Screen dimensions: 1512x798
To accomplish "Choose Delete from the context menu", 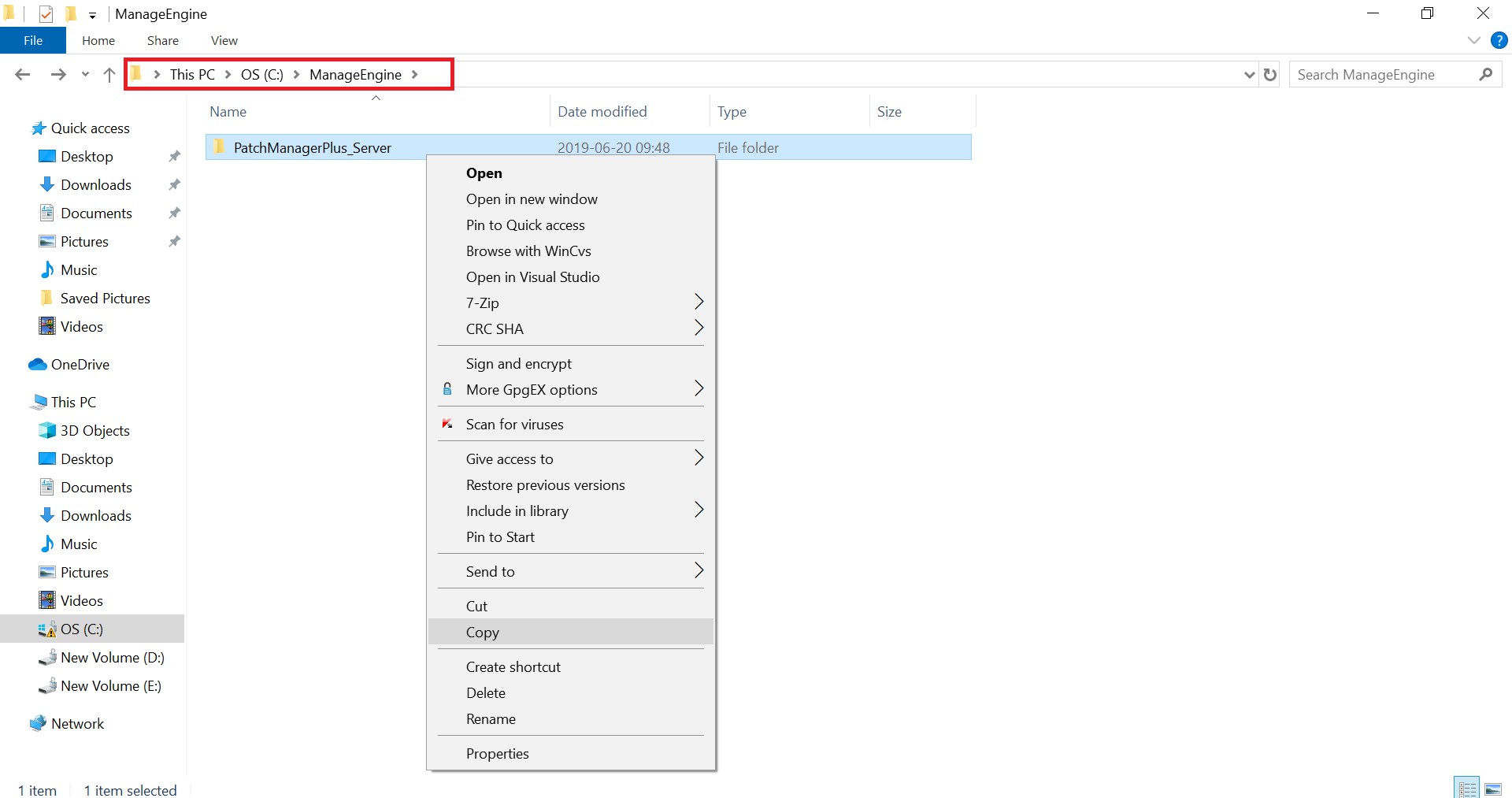I will [571, 693].
